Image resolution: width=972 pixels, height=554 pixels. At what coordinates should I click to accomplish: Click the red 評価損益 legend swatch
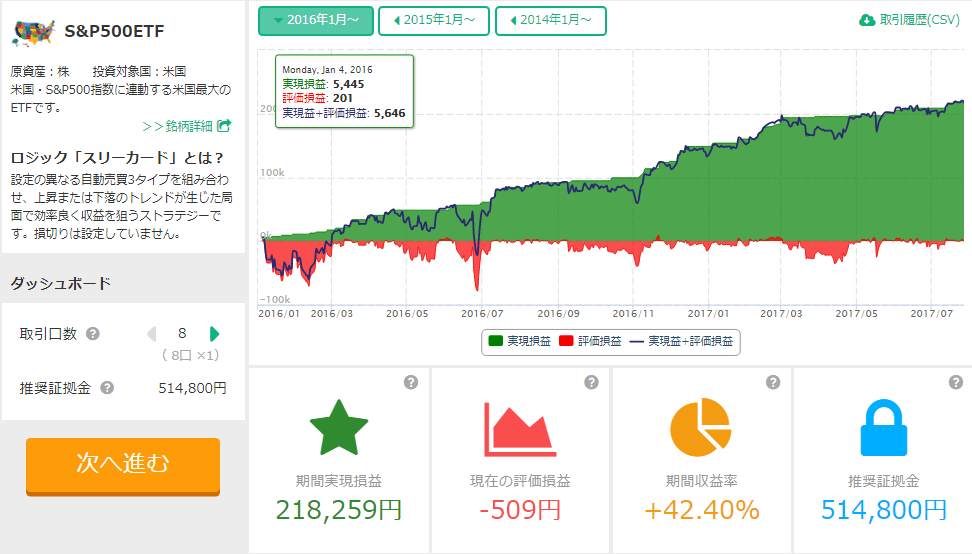coord(566,341)
